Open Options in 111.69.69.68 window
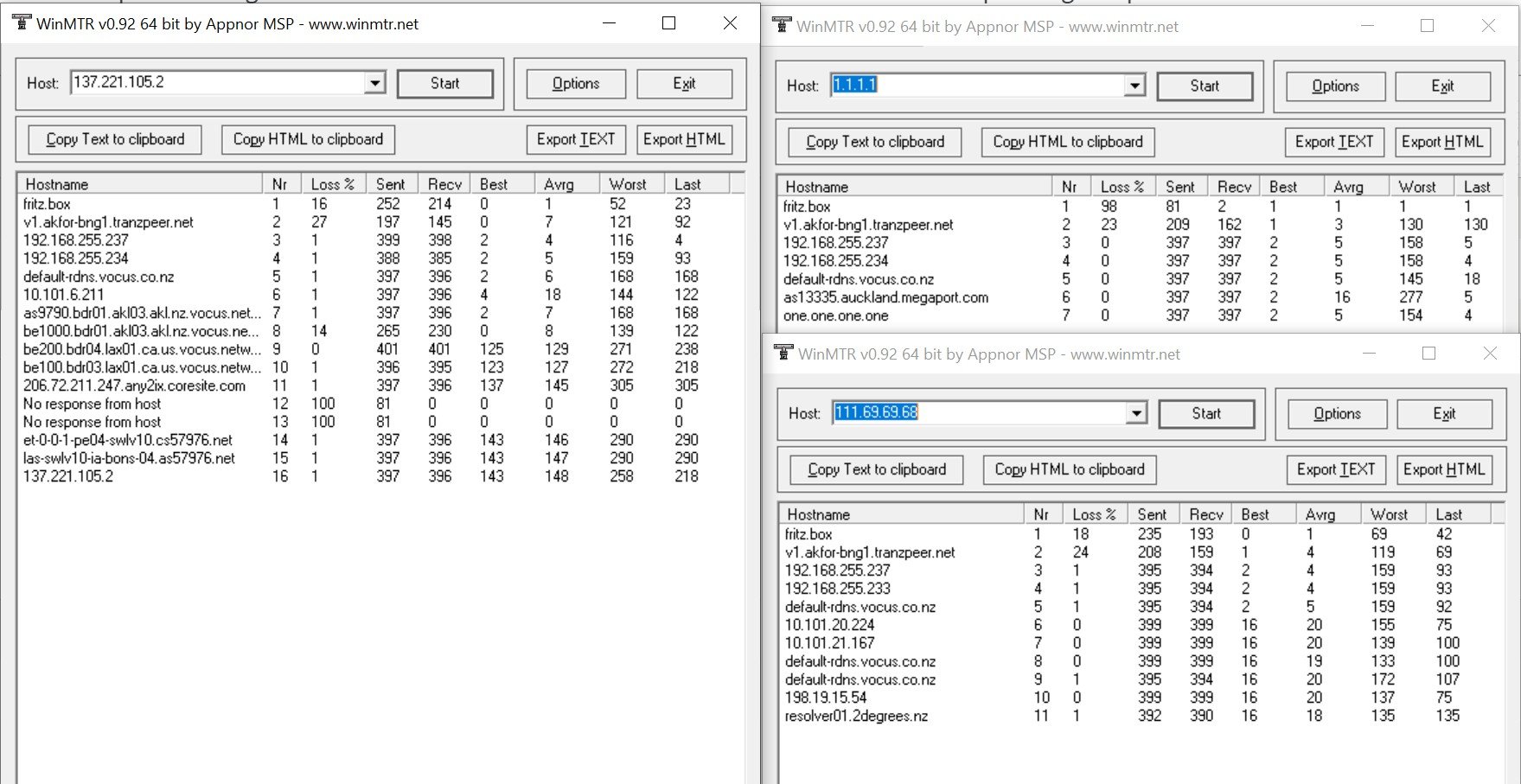Screen dimensions: 1521x784 pos(1338,414)
